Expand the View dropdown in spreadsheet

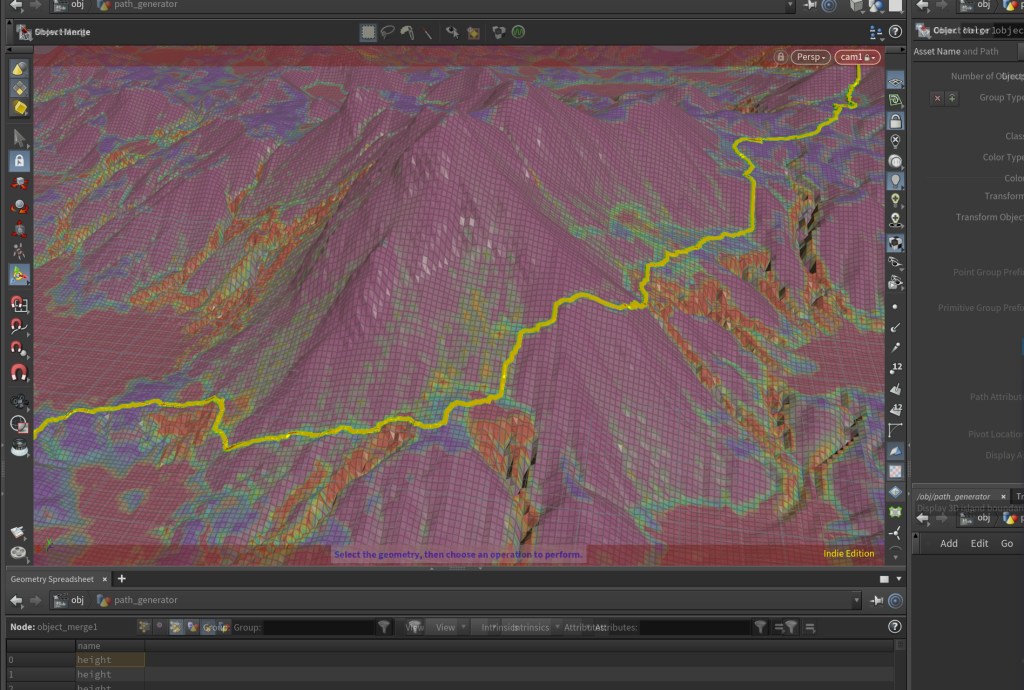(445, 627)
